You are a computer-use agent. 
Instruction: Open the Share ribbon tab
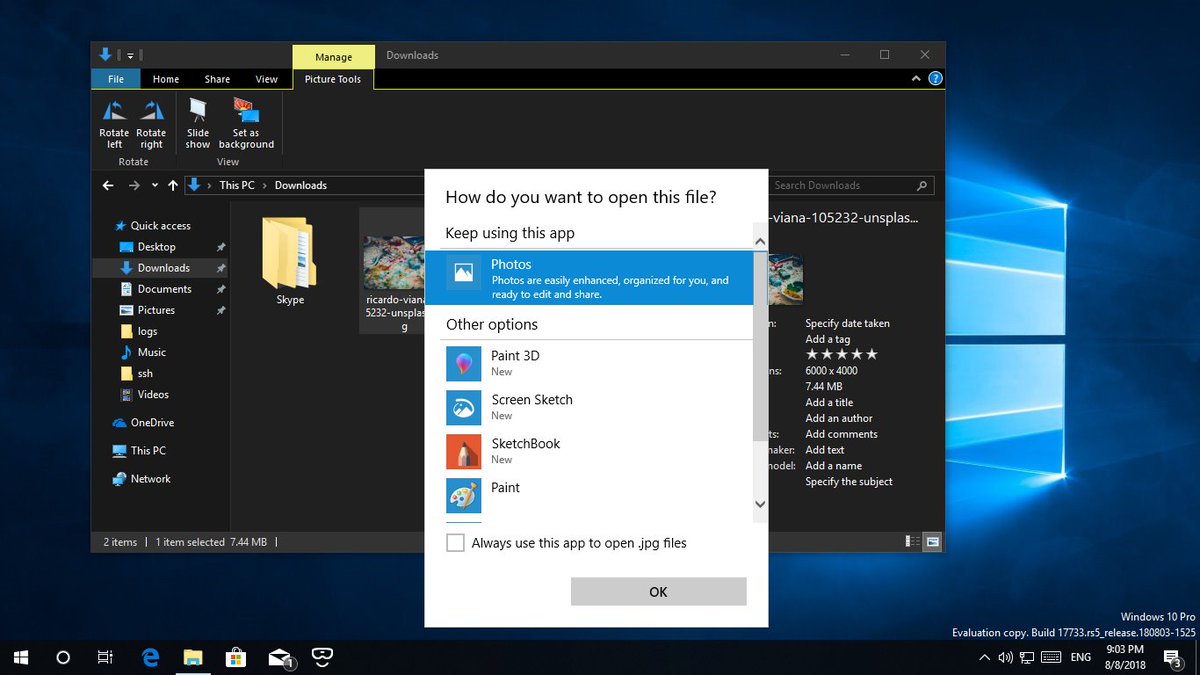217,79
